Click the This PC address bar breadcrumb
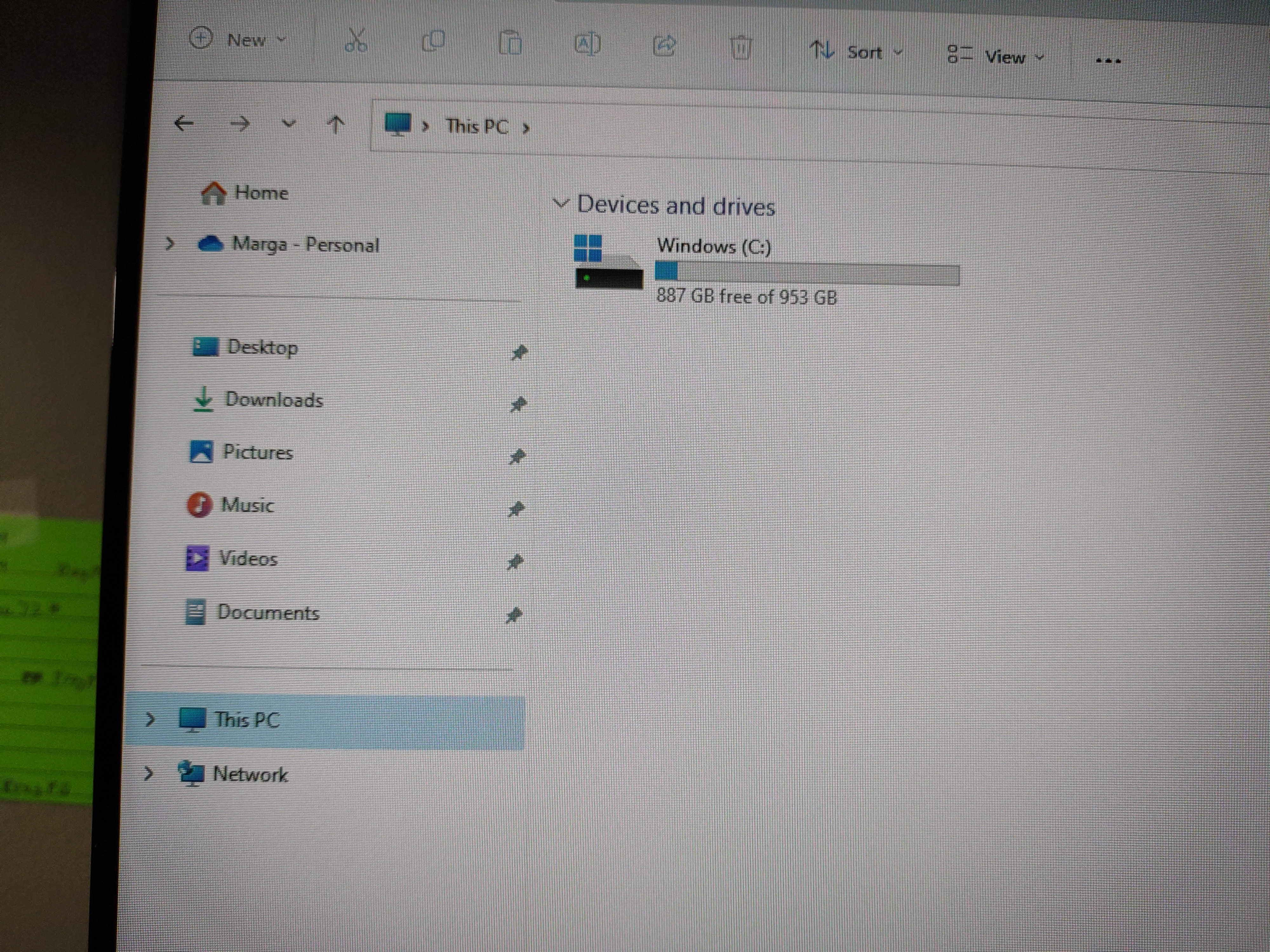The image size is (1270, 952). click(x=477, y=126)
